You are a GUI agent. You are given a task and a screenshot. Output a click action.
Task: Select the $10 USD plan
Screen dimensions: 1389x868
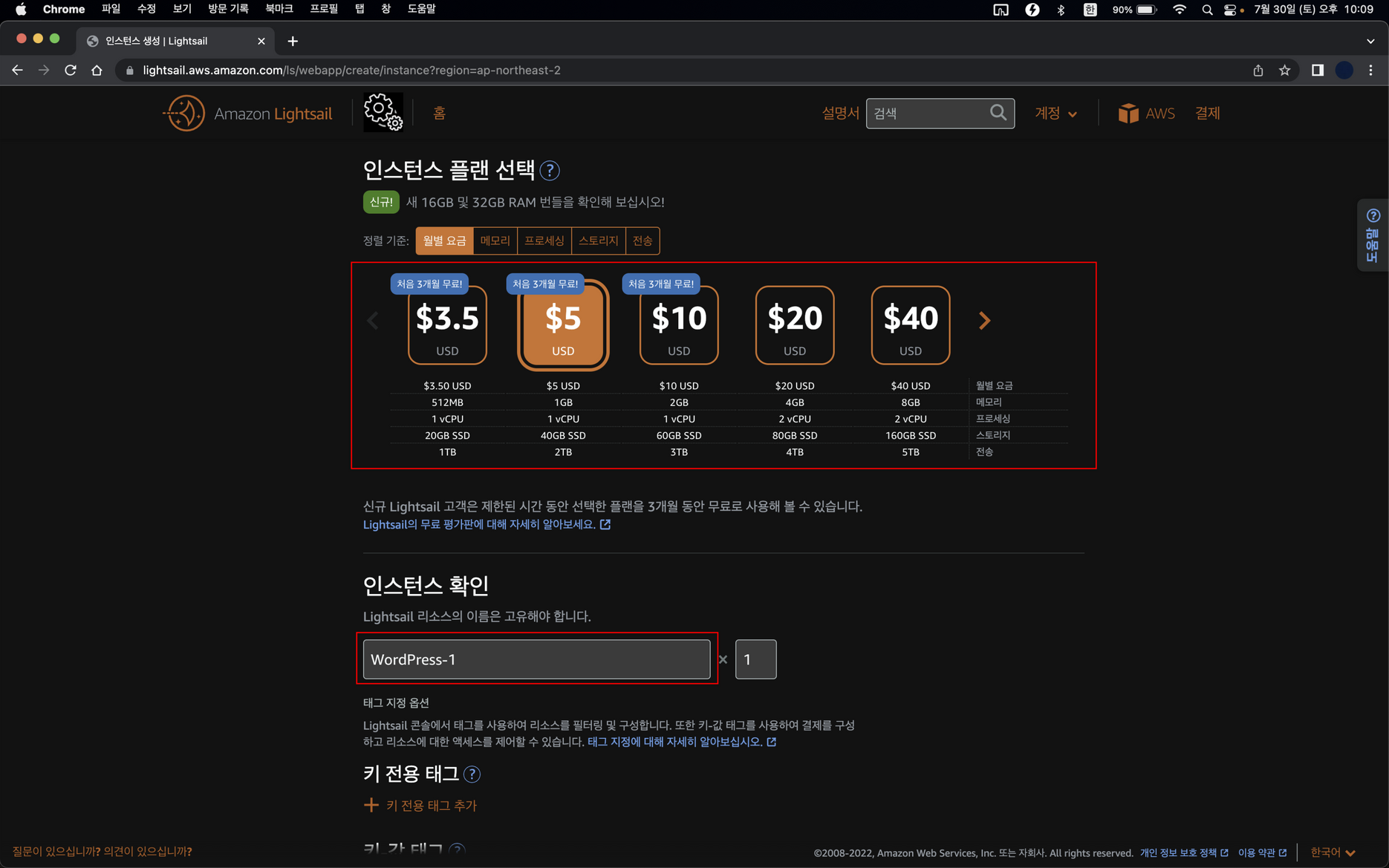pyautogui.click(x=679, y=325)
